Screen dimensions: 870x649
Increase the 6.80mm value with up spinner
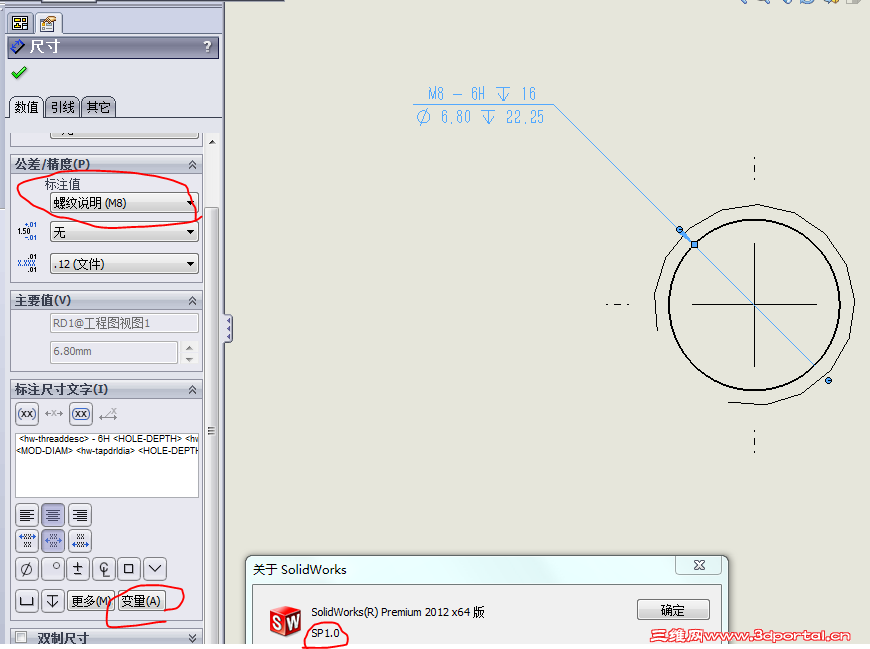(190, 348)
